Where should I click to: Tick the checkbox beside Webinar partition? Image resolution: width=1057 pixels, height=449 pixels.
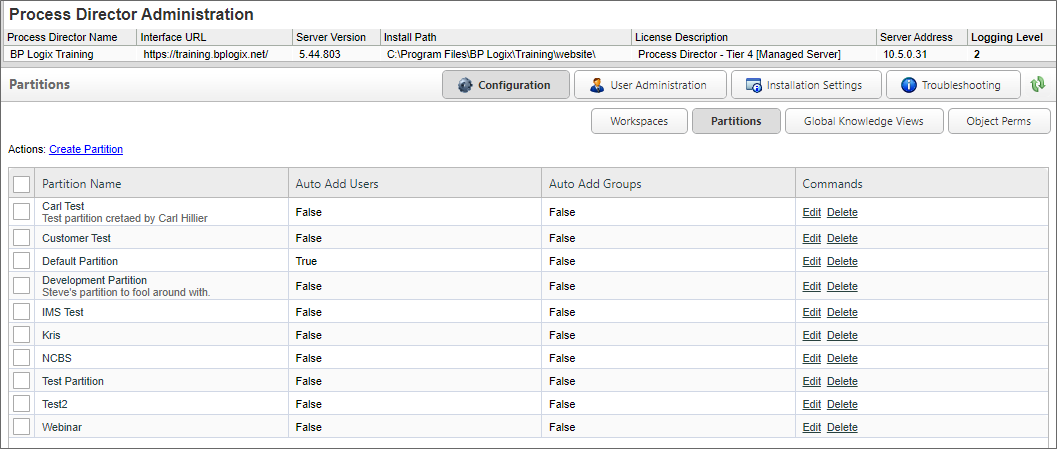coord(21,427)
